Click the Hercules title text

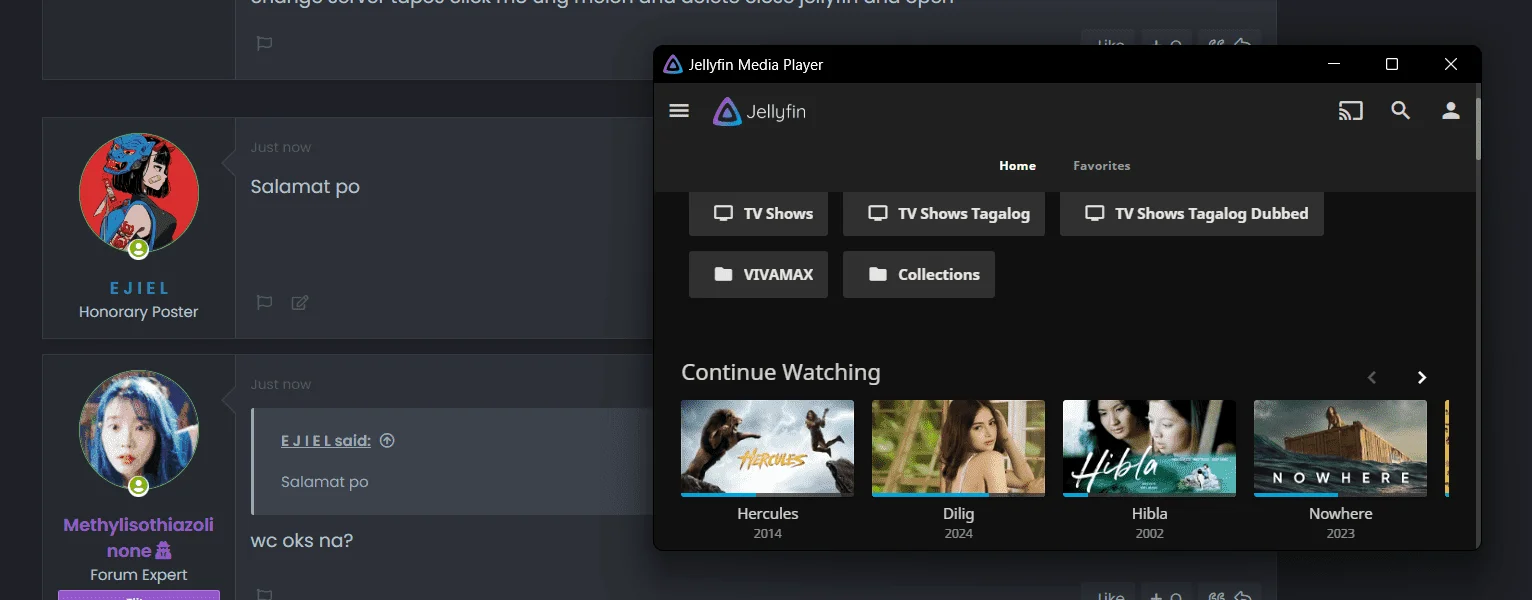768,514
